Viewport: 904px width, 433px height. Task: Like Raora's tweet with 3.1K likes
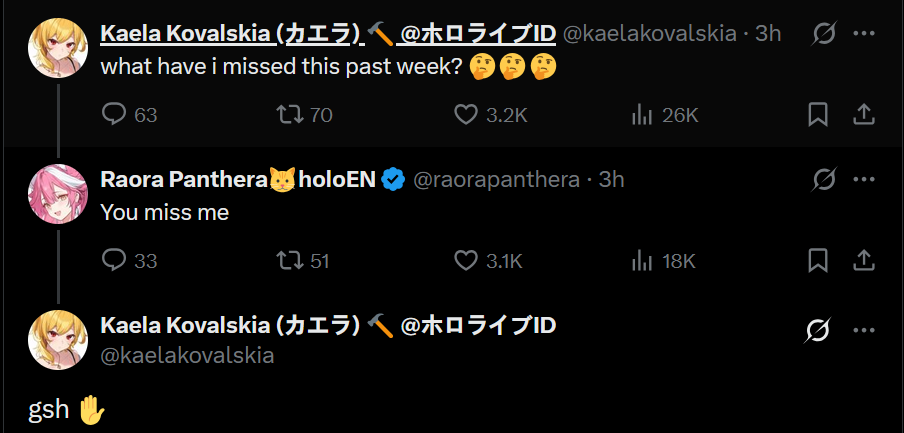pos(466,261)
